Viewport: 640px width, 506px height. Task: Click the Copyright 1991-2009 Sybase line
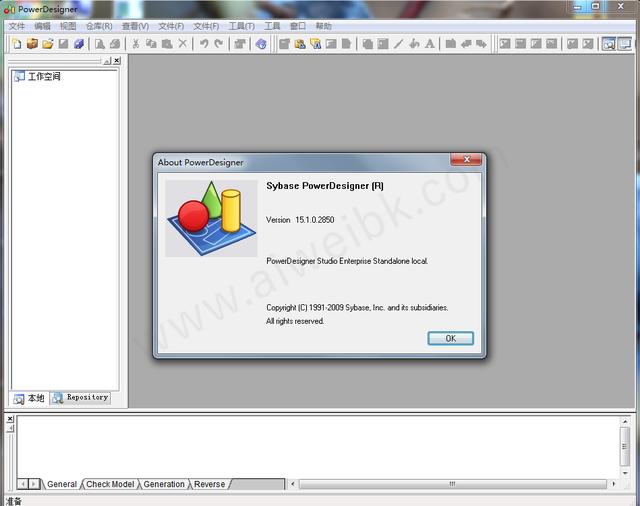tap(357, 307)
